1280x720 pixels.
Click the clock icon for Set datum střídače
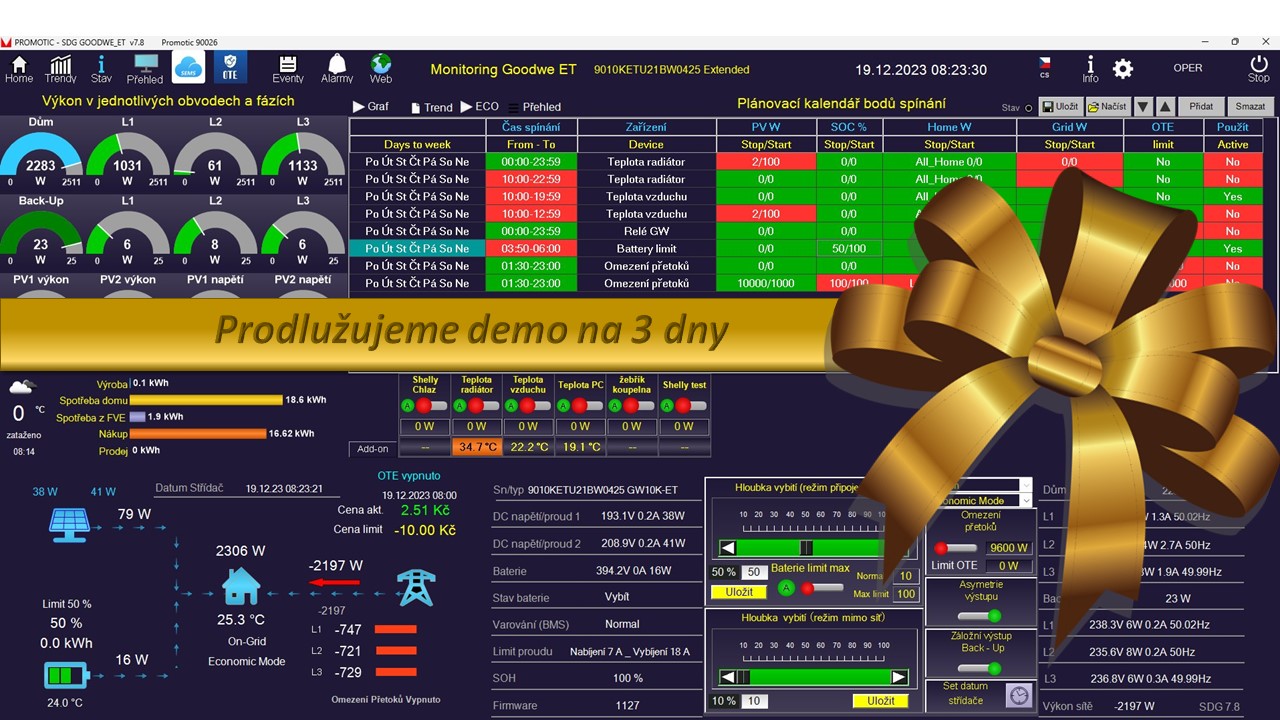1018,694
